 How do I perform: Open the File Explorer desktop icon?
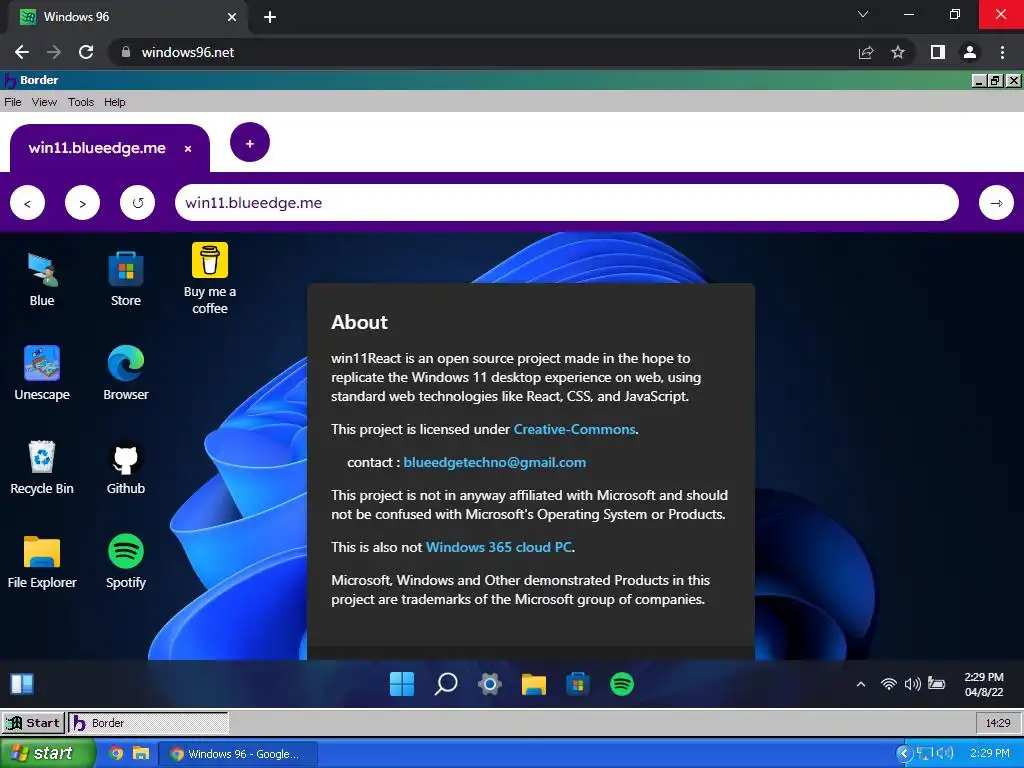pos(42,562)
